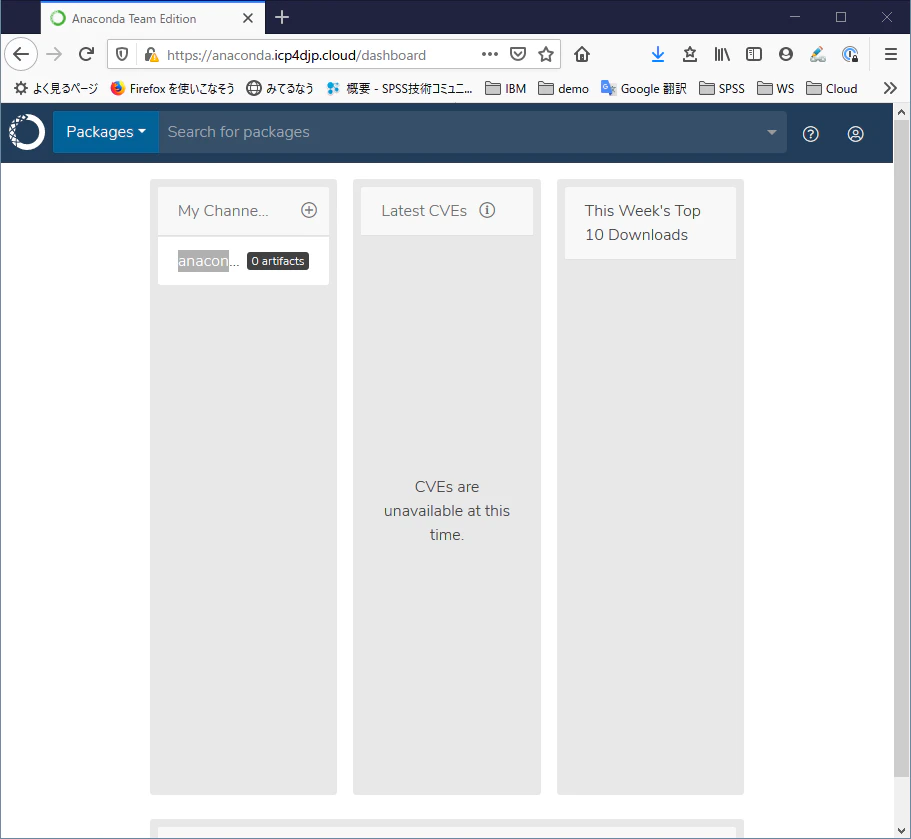This screenshot has height=839, width=911.
Task: Open the tracking protection shield icon
Action: 121,55
